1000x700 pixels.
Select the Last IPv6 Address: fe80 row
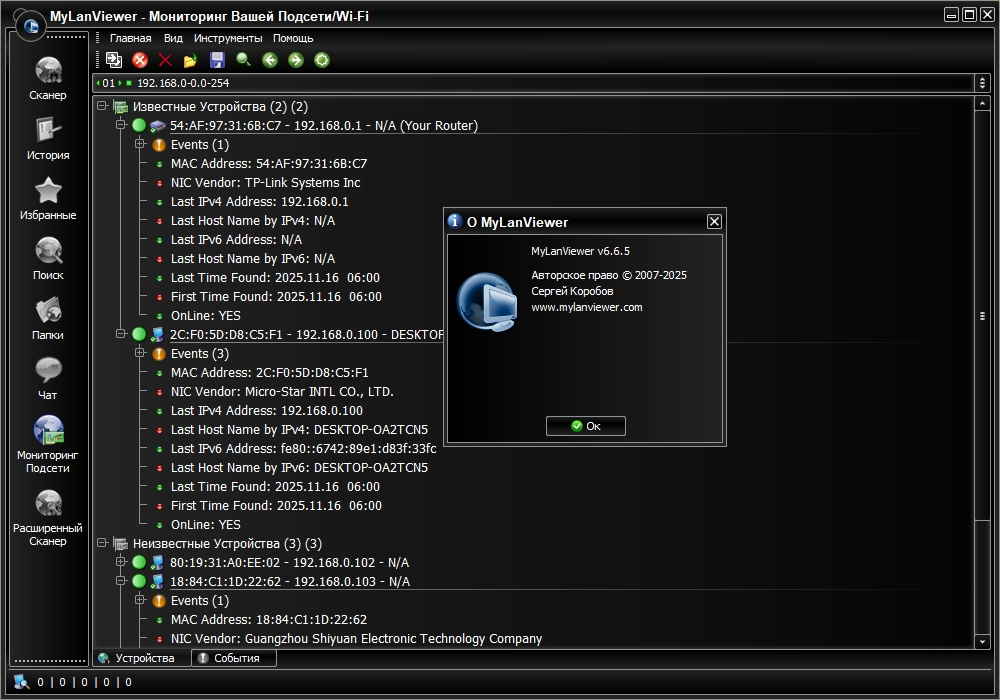click(x=304, y=449)
